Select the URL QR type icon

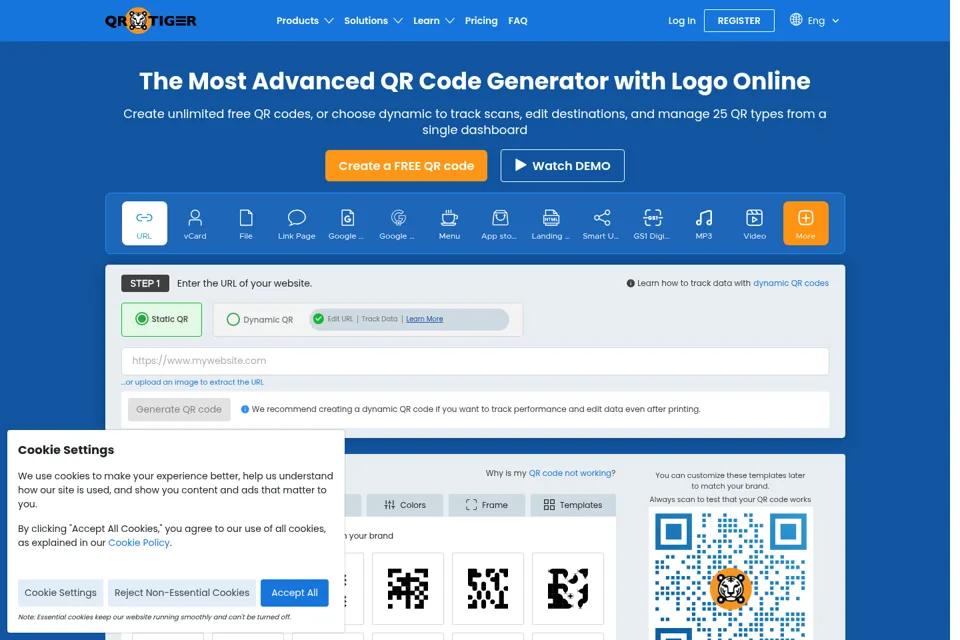[x=144, y=223]
